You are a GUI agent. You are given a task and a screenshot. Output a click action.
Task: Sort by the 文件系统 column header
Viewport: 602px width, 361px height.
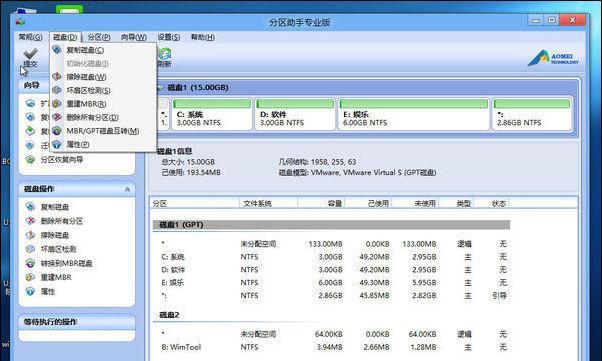pos(268,203)
